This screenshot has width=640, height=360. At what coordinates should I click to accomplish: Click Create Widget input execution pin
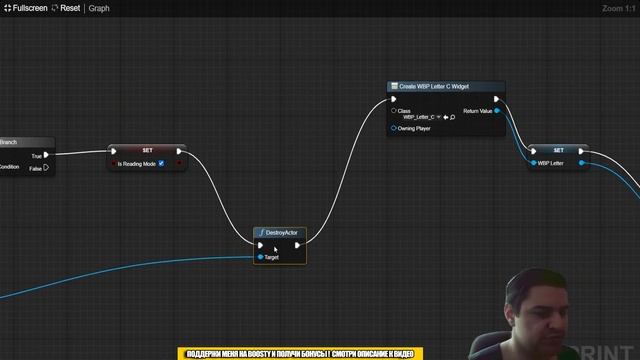393,99
